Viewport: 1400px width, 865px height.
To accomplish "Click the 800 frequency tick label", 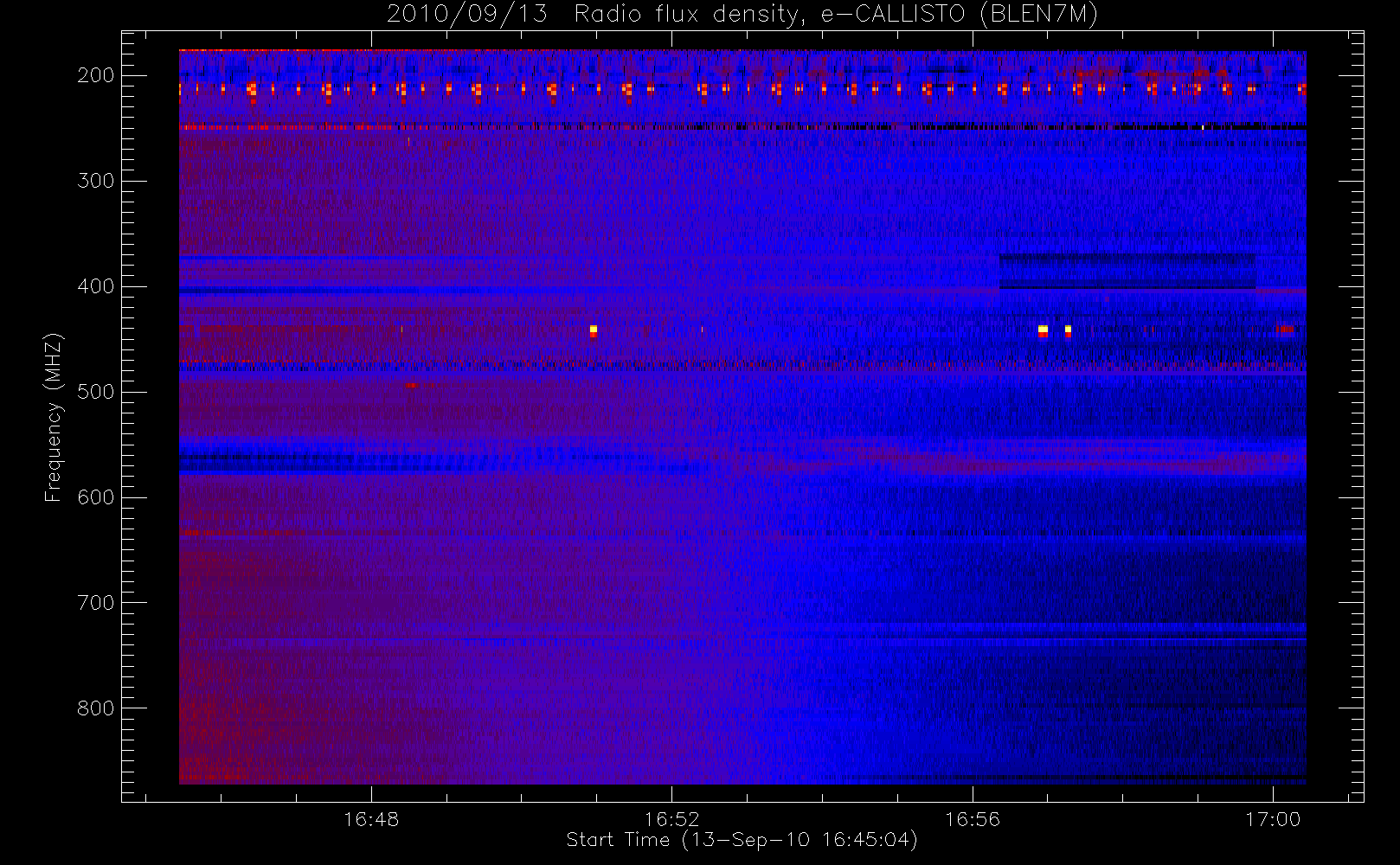I will [95, 708].
